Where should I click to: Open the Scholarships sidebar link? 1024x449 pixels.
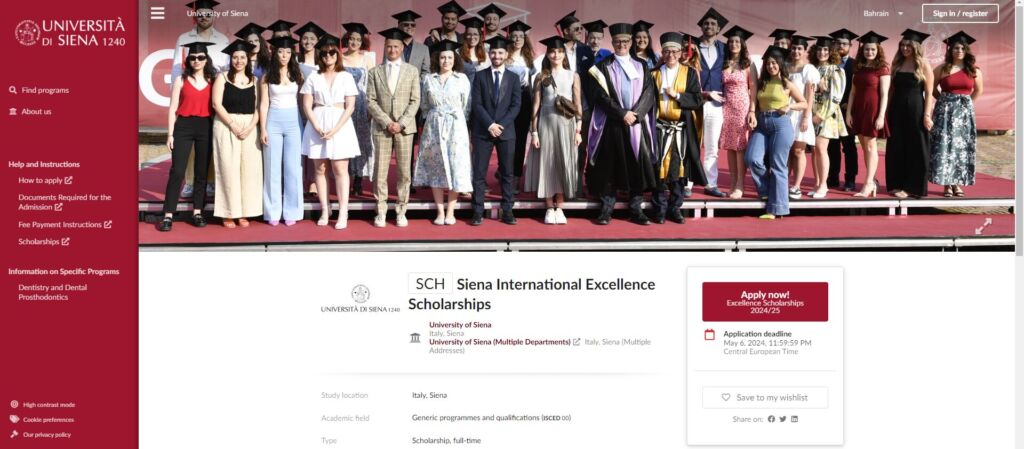44,241
